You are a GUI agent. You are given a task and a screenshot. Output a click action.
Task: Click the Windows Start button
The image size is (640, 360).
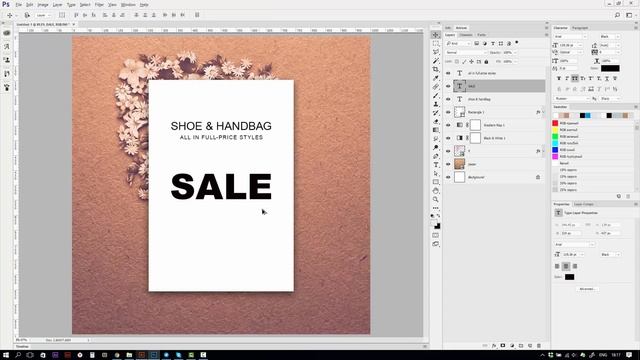point(6,355)
